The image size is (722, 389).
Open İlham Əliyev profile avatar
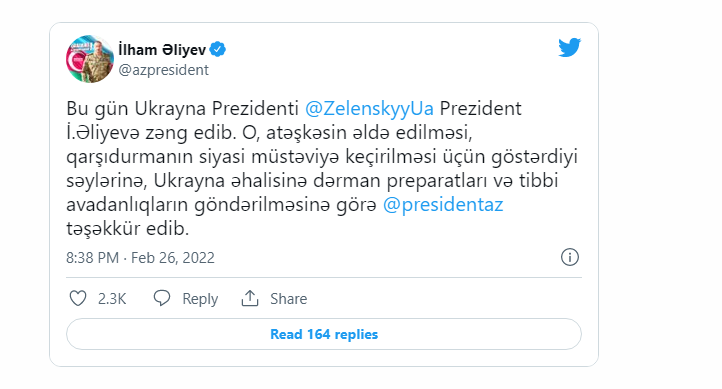click(x=90, y=59)
